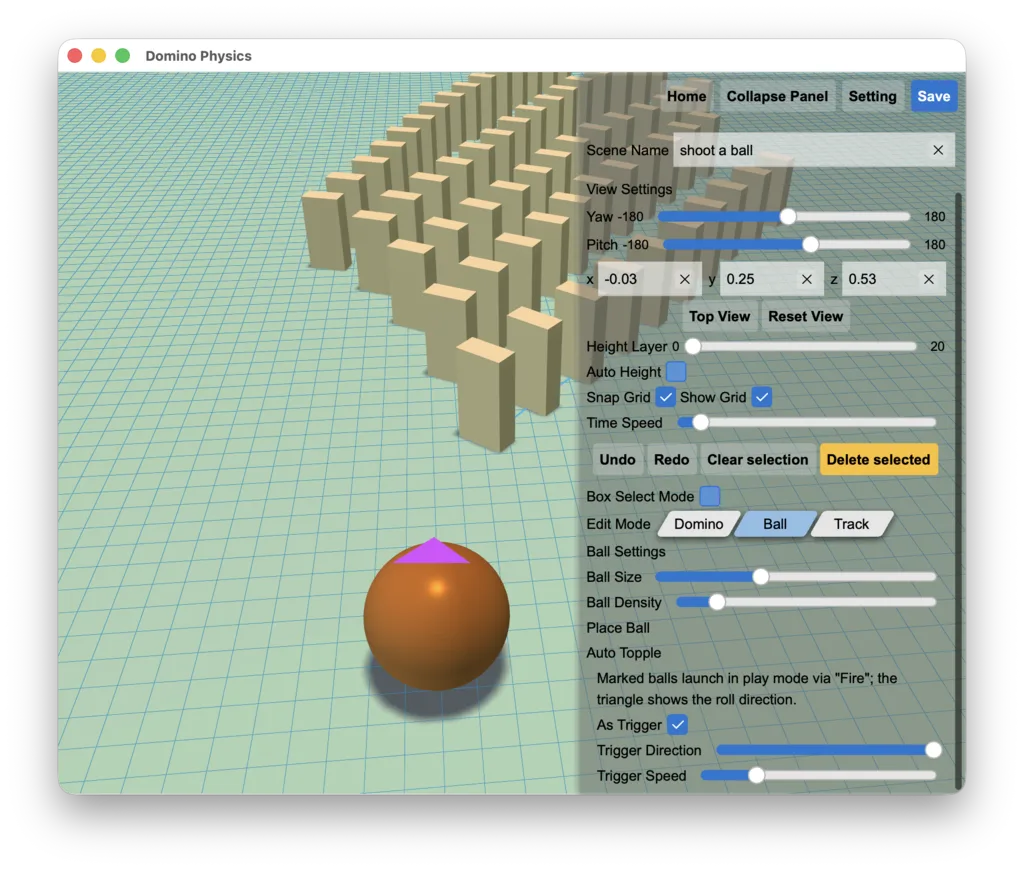Go to Home

click(686, 97)
